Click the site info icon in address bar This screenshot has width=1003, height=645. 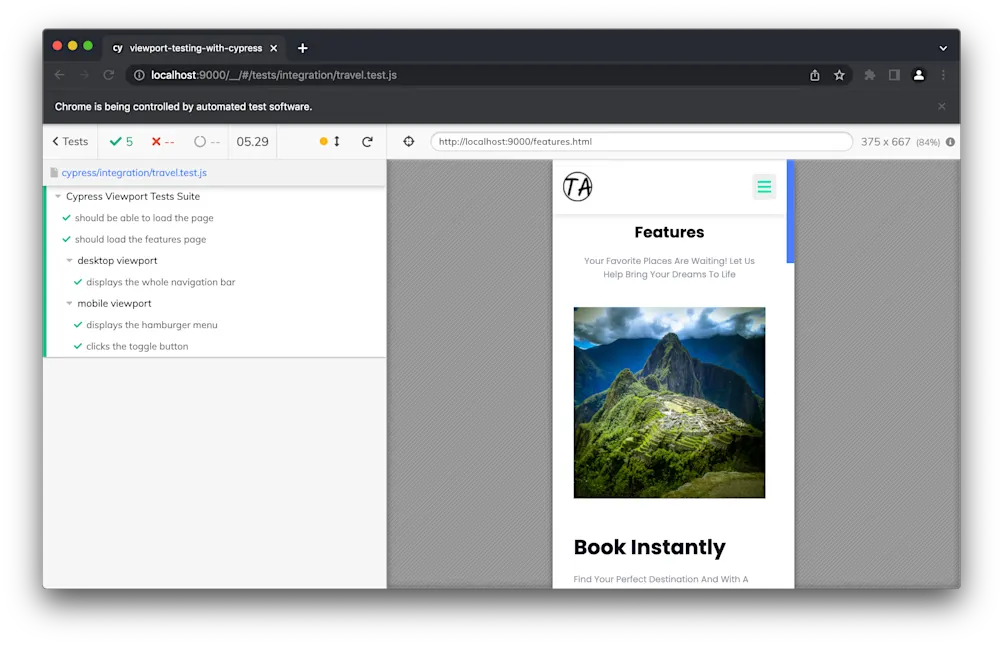tap(139, 75)
